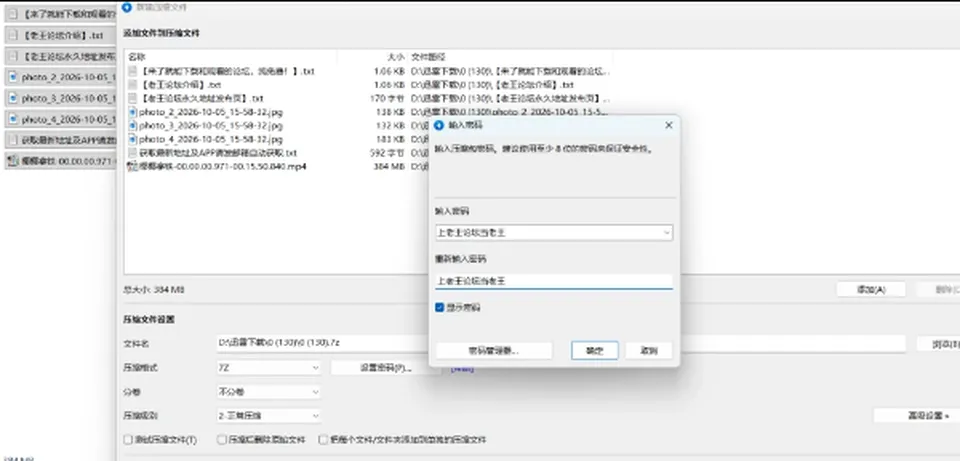Click the photo_3 jpg file icon in list
960x461 pixels.
(x=133, y=126)
